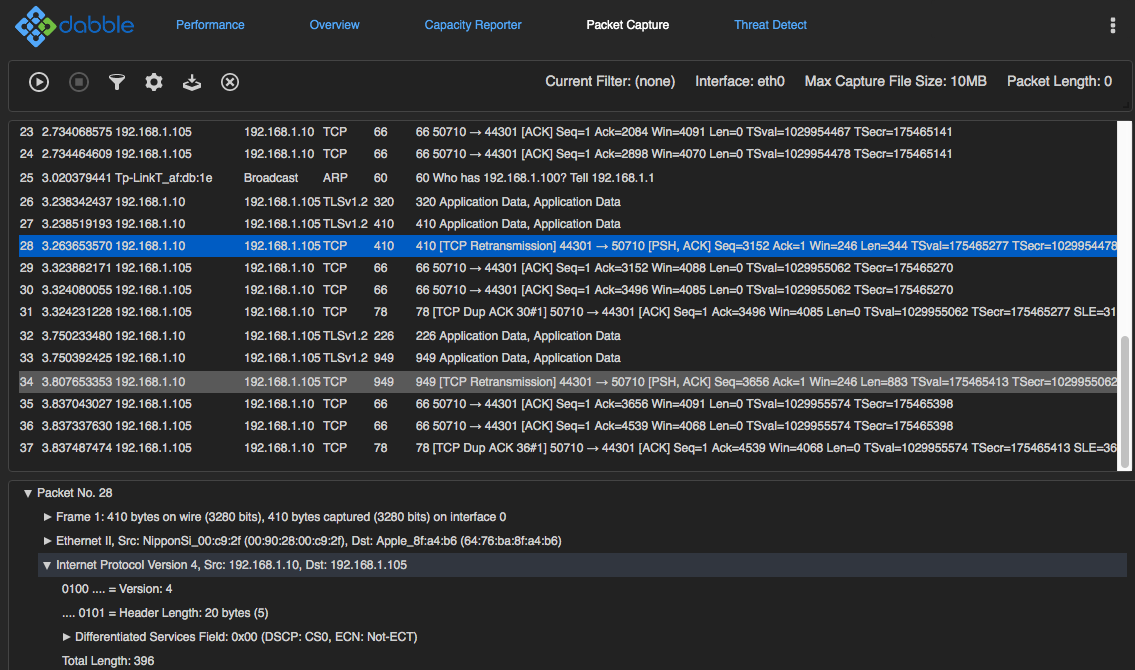Expand the Frame 1 details row
Image resolution: width=1135 pixels, height=670 pixels.
[x=48, y=517]
